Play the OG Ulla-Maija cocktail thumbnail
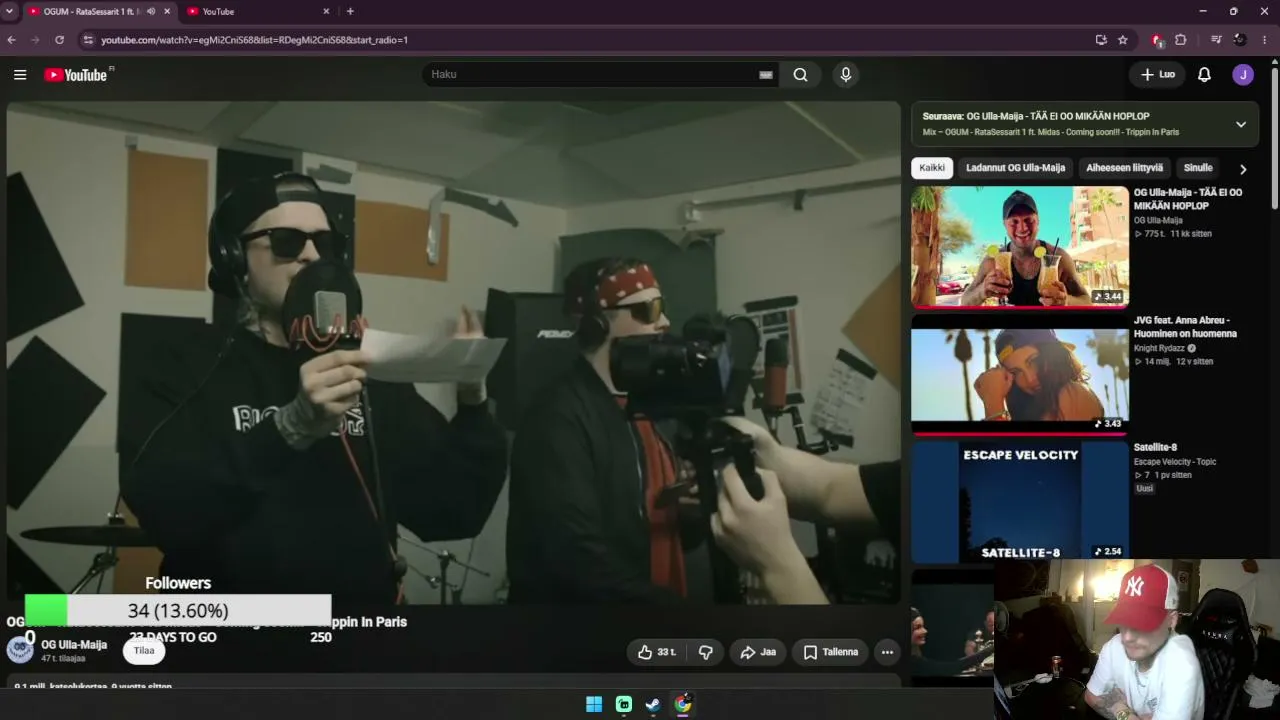 [1020, 247]
